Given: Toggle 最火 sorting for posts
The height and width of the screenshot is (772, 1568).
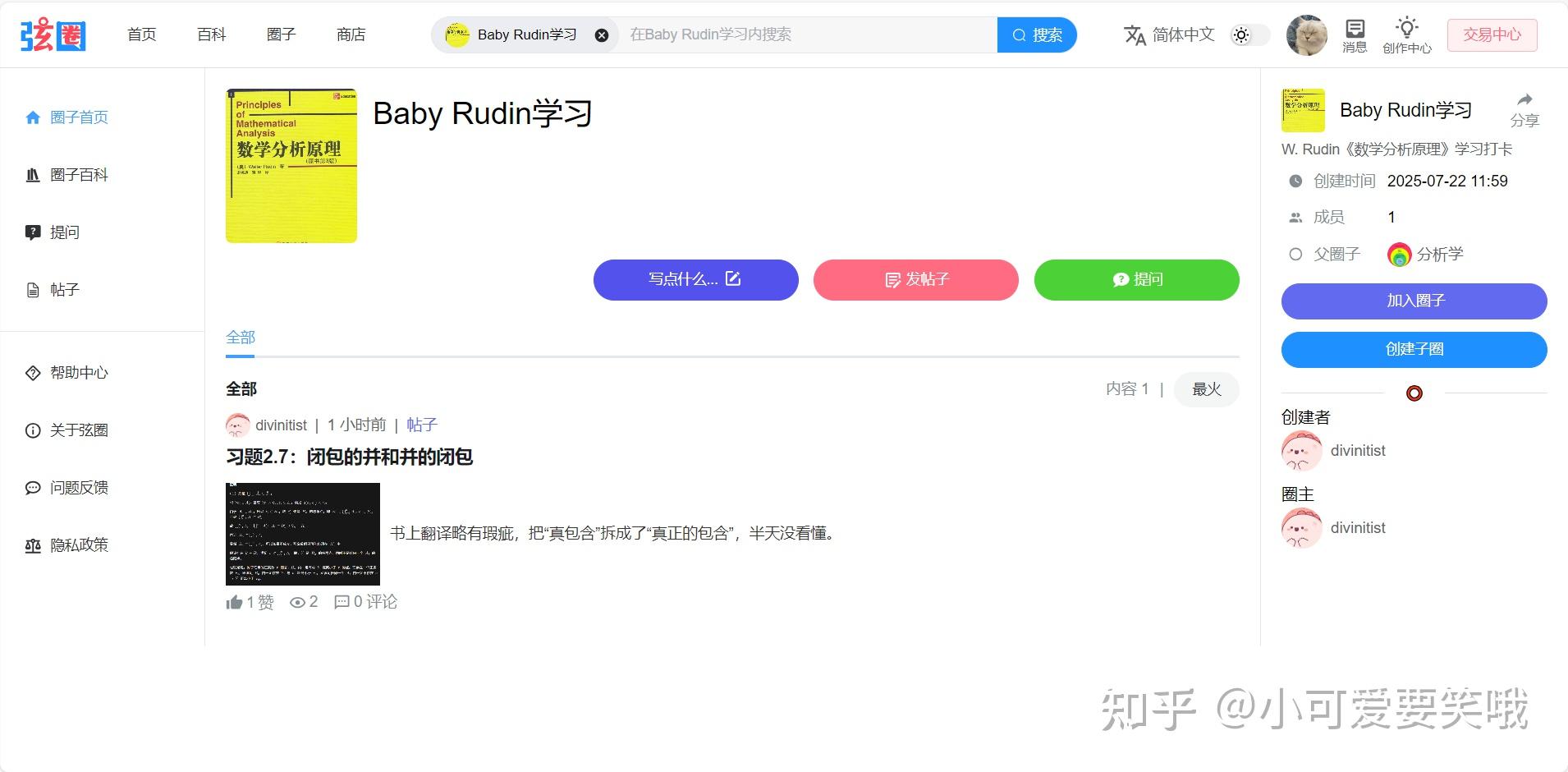Looking at the screenshot, I should 1206,389.
